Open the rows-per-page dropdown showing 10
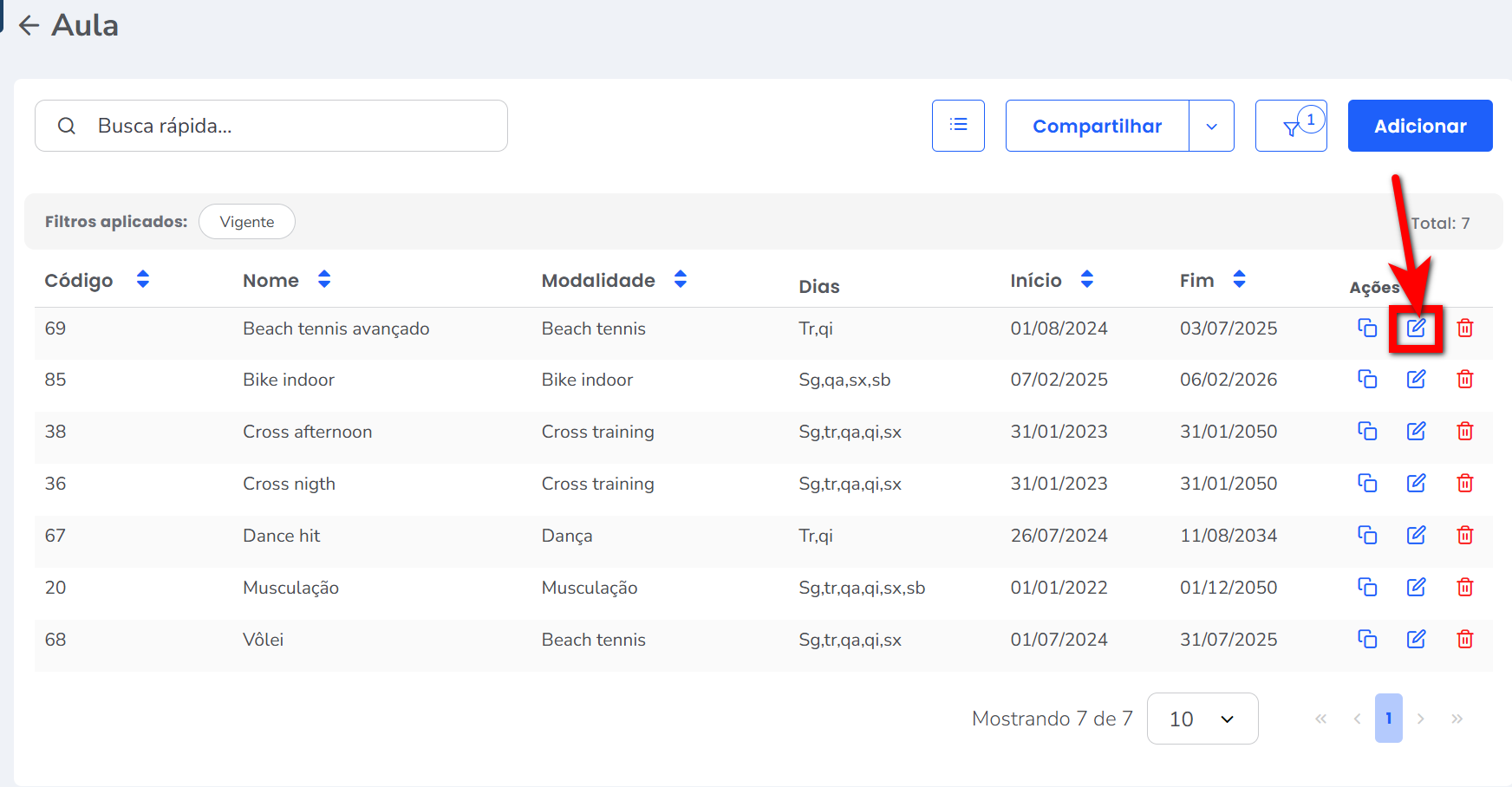 [1202, 719]
